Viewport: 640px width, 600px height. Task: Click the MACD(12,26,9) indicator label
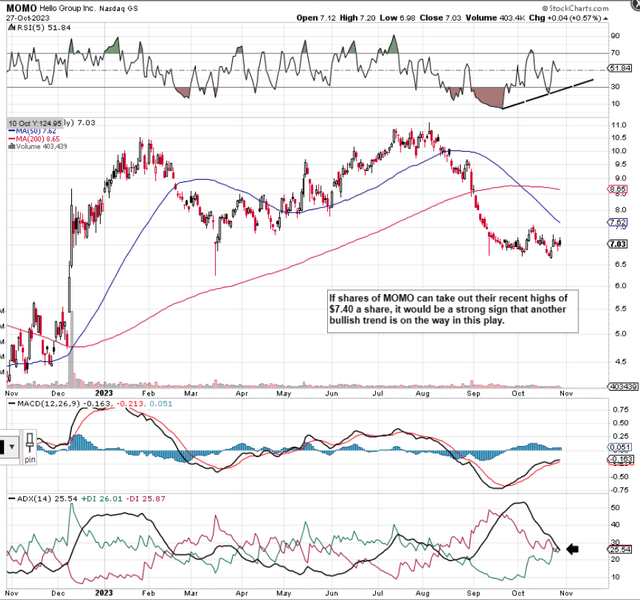[x=50, y=404]
